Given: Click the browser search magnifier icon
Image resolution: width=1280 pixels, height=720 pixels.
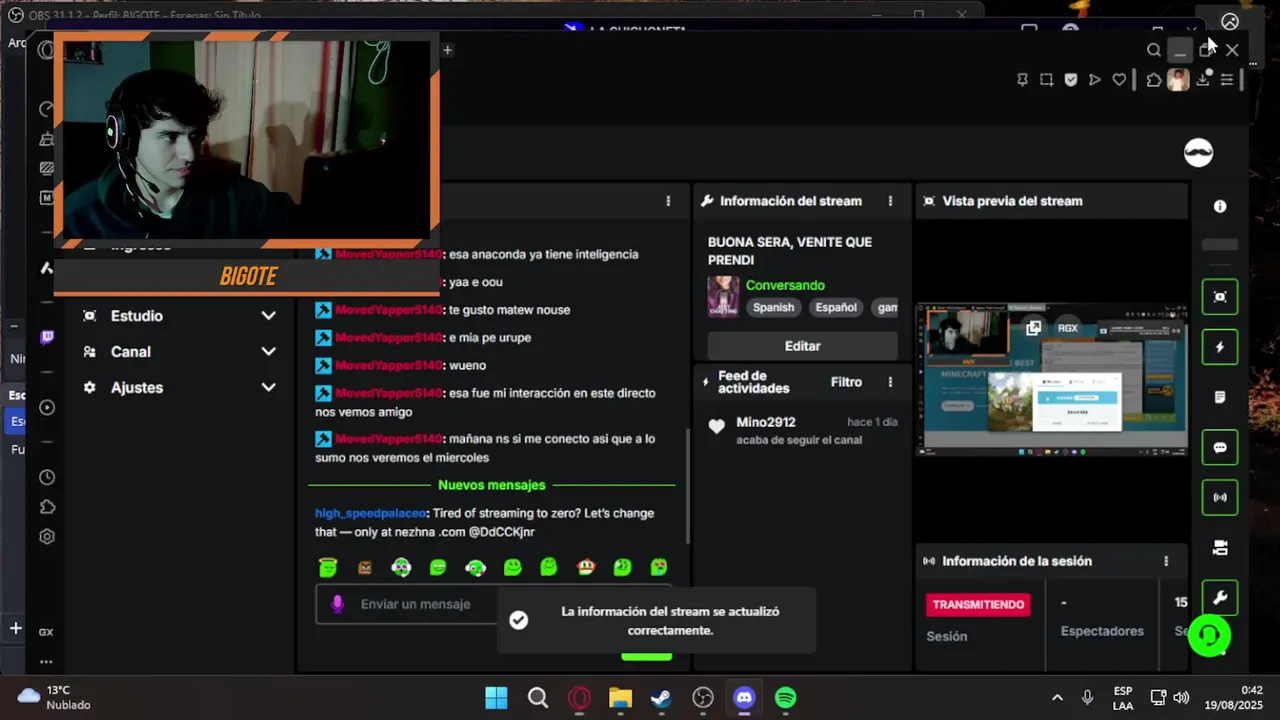Looking at the screenshot, I should pyautogui.click(x=1154, y=50).
